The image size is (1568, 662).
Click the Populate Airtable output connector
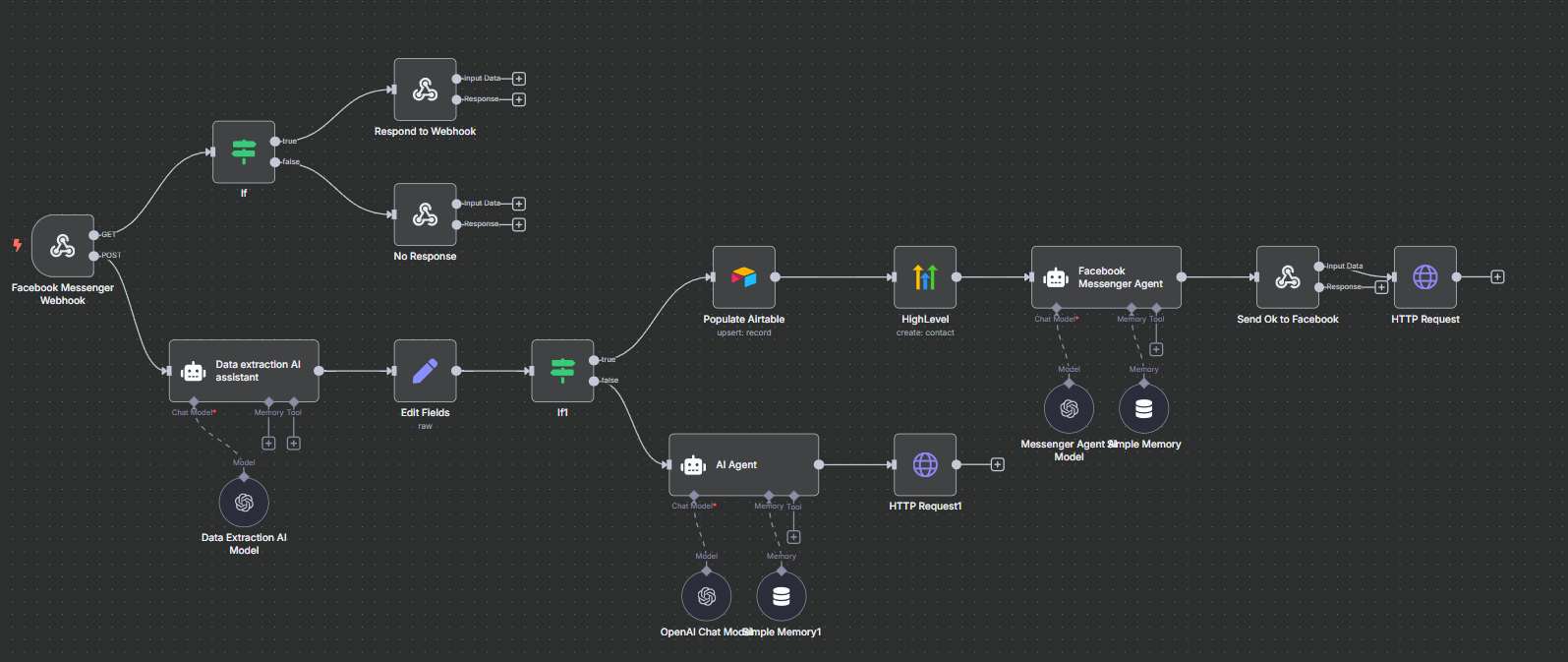point(776,277)
